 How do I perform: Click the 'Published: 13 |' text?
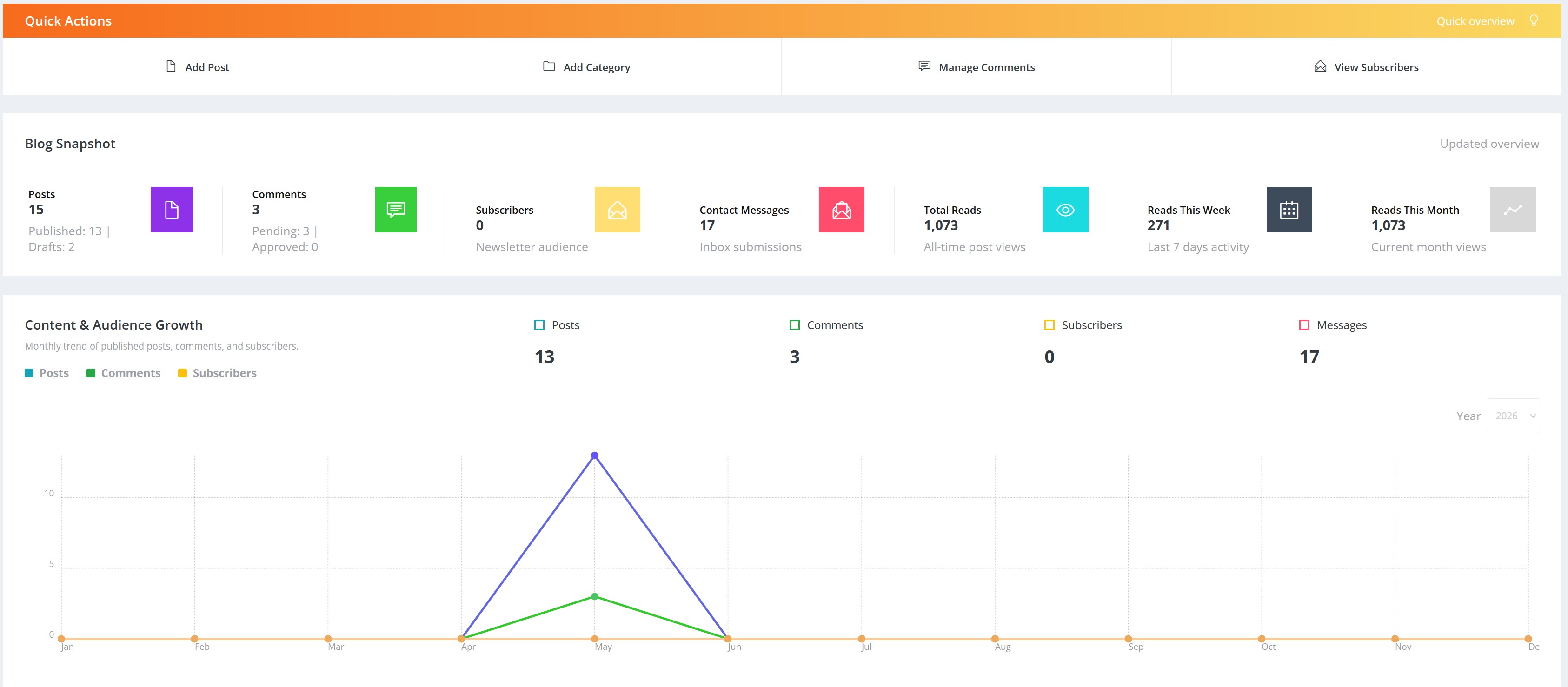point(69,231)
